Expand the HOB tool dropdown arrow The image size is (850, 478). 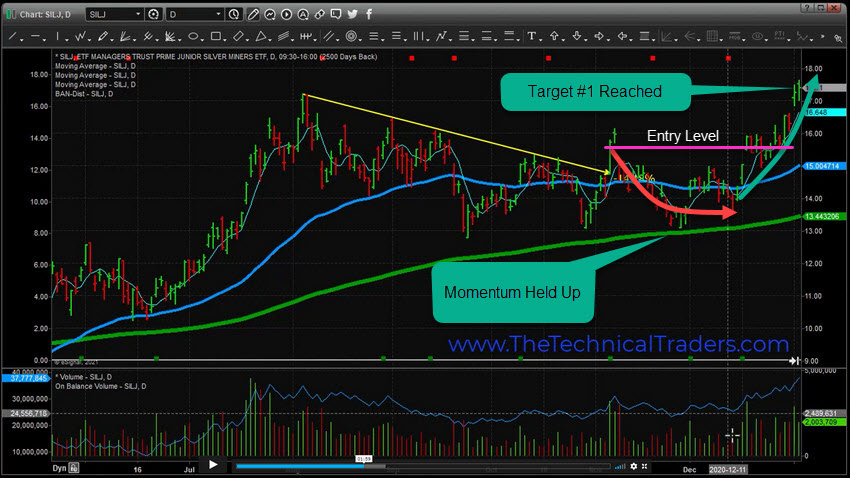tap(744, 39)
